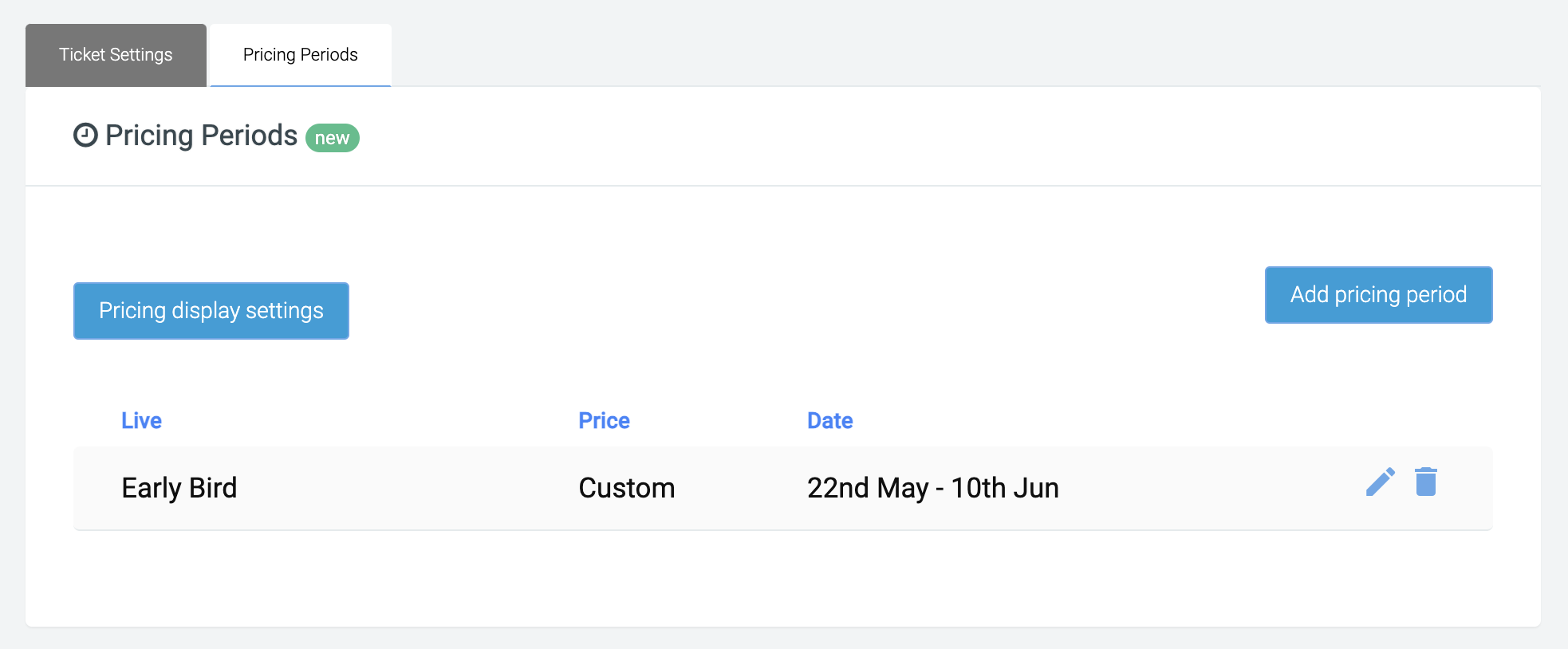Select the Pricing Periods tab
Viewport: 1568px width, 649px height.
click(301, 55)
